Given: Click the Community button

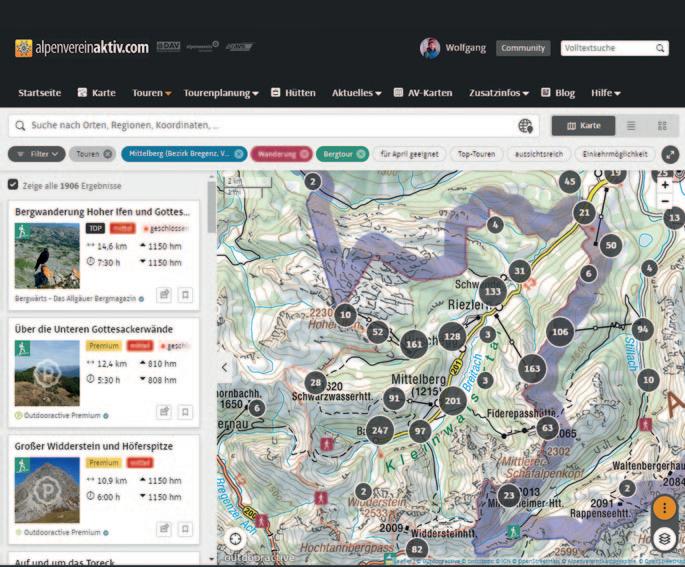Looking at the screenshot, I should (x=523, y=48).
